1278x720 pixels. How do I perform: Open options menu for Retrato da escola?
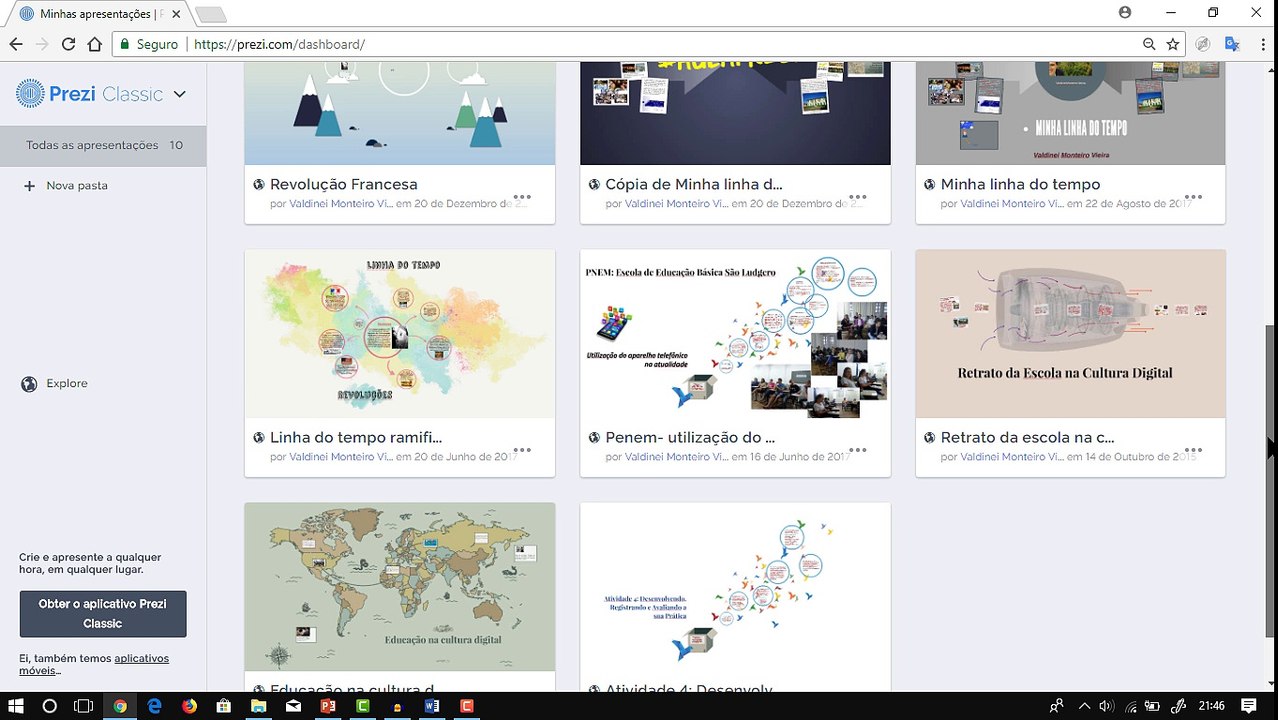coord(1193,450)
